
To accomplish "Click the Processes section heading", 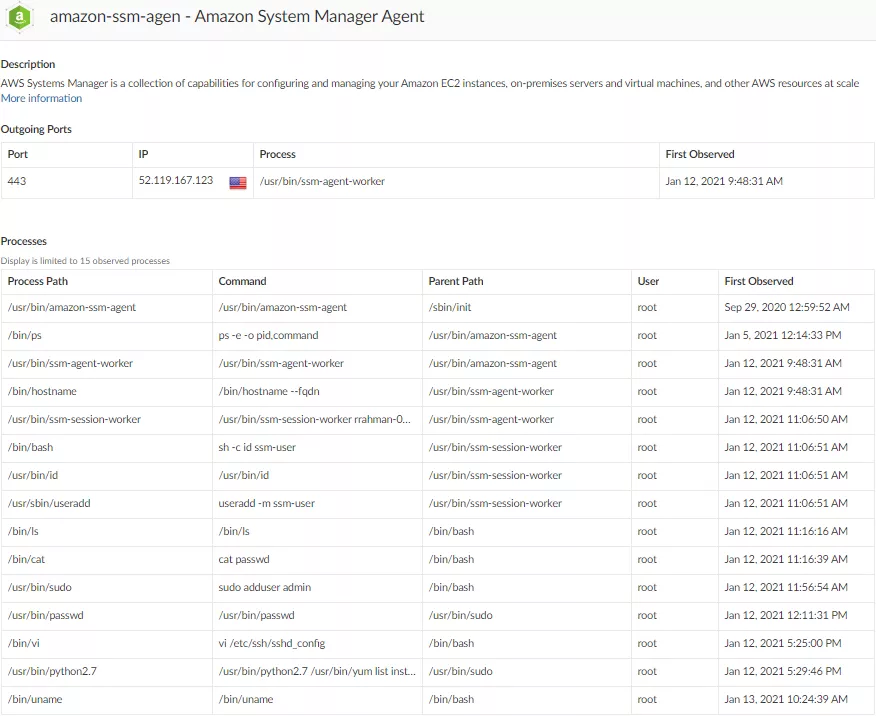I will pos(23,241).
